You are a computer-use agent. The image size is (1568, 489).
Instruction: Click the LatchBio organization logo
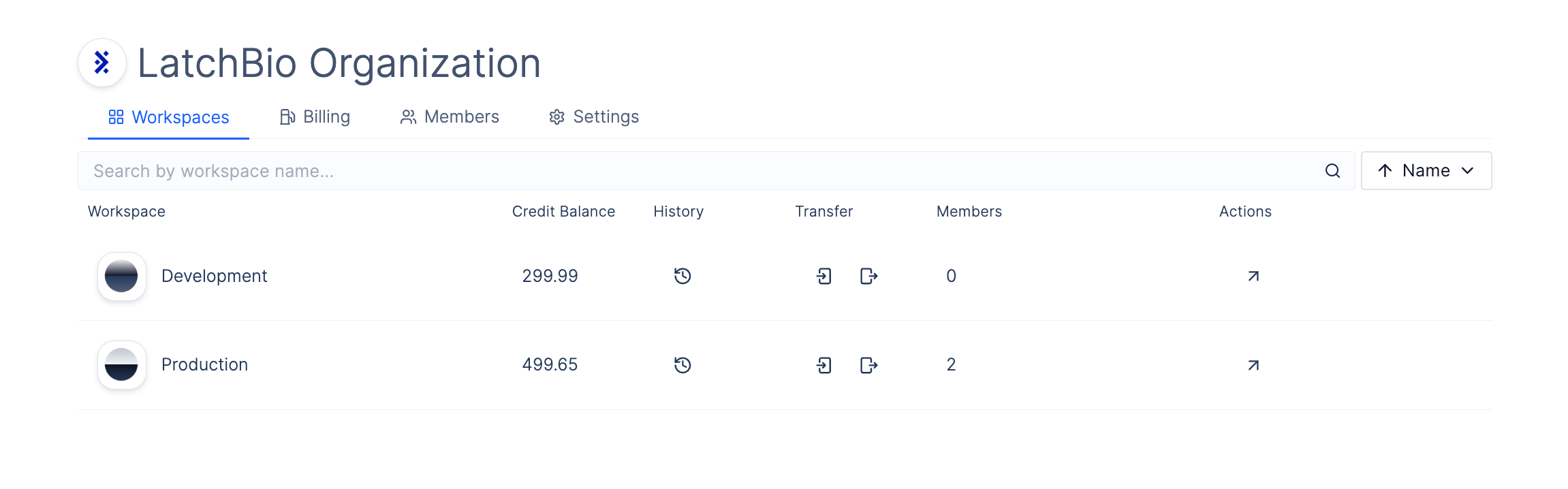[102, 63]
